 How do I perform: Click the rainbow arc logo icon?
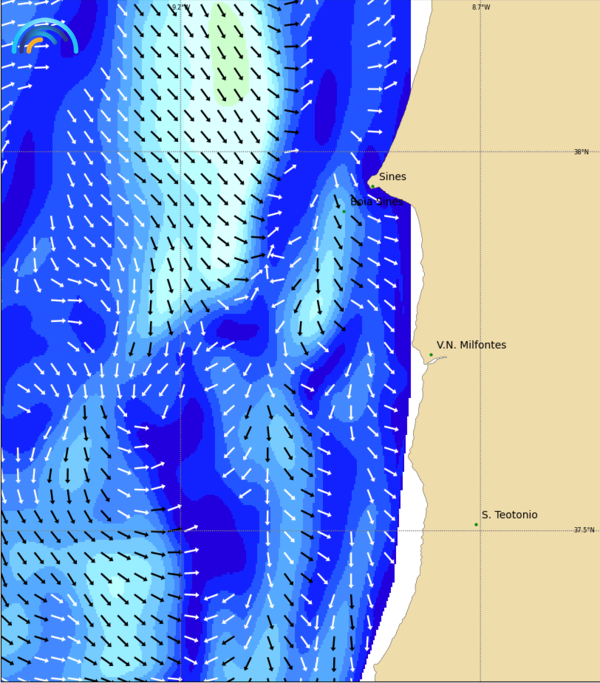click(x=44, y=37)
